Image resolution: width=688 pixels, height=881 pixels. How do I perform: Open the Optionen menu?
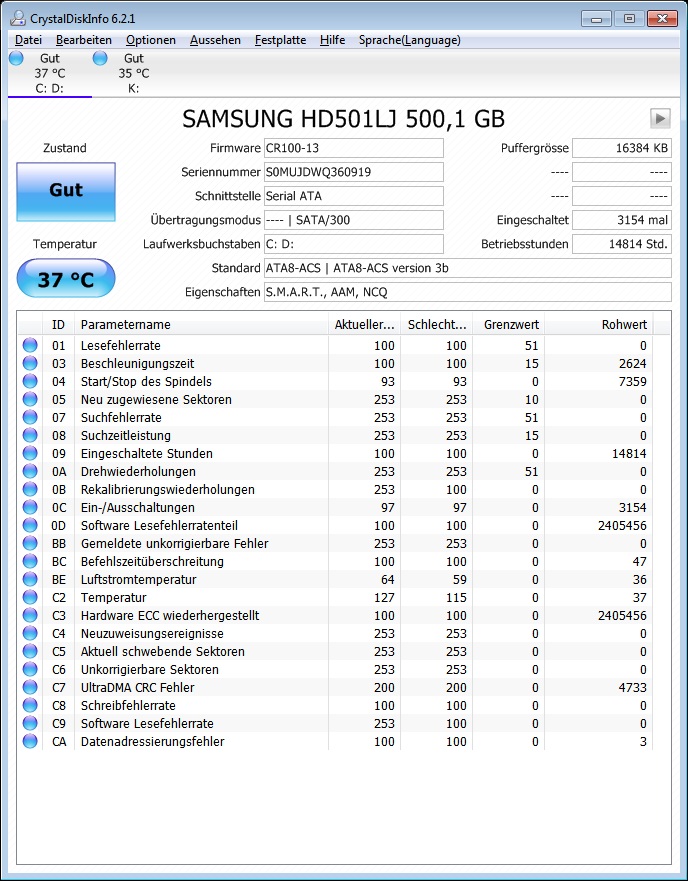click(x=151, y=40)
